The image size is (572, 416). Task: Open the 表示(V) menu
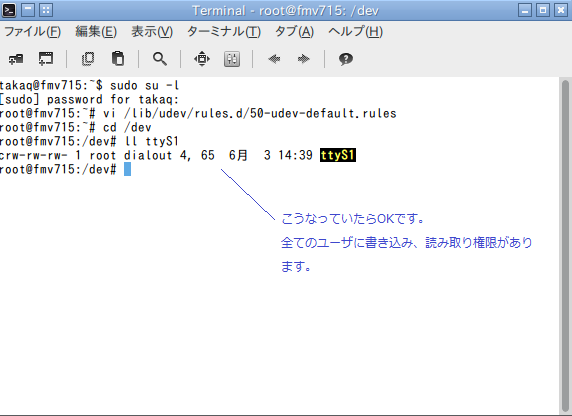(x=152, y=32)
